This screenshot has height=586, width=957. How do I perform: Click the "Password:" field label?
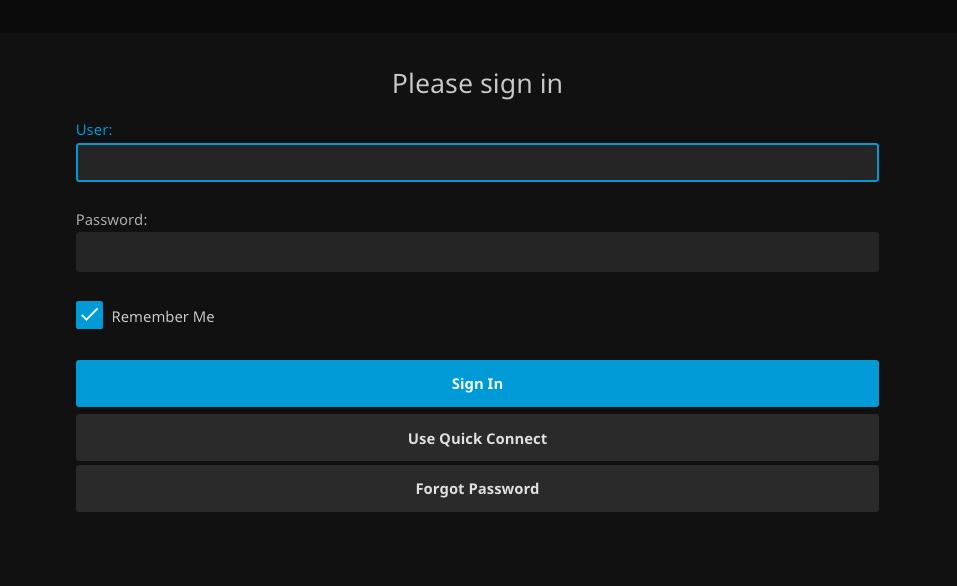coord(111,220)
